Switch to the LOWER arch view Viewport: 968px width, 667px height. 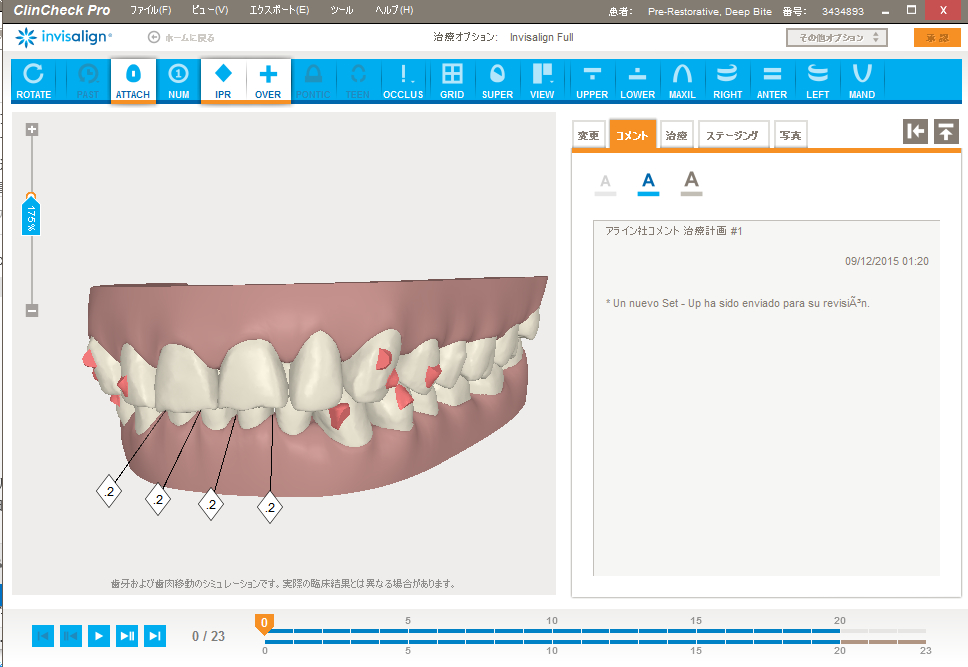(x=637, y=81)
